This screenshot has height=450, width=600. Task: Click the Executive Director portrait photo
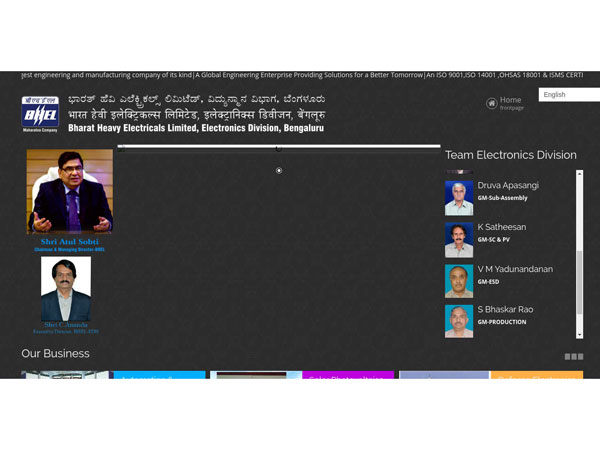tap(66, 289)
